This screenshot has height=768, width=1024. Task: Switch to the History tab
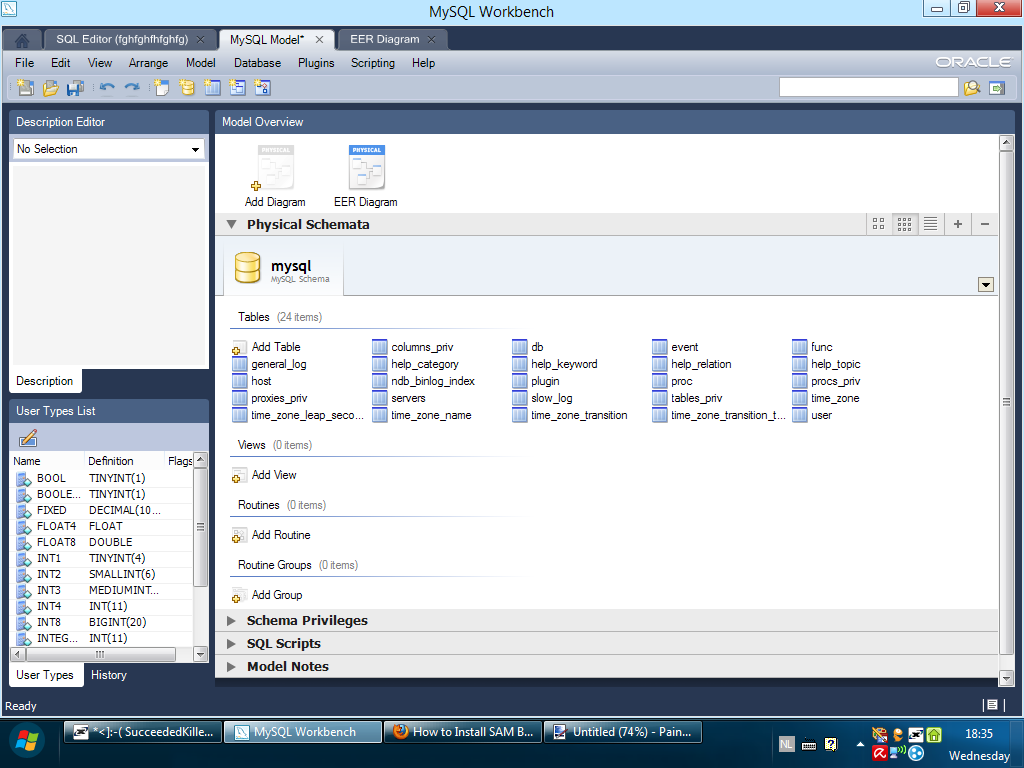click(108, 675)
